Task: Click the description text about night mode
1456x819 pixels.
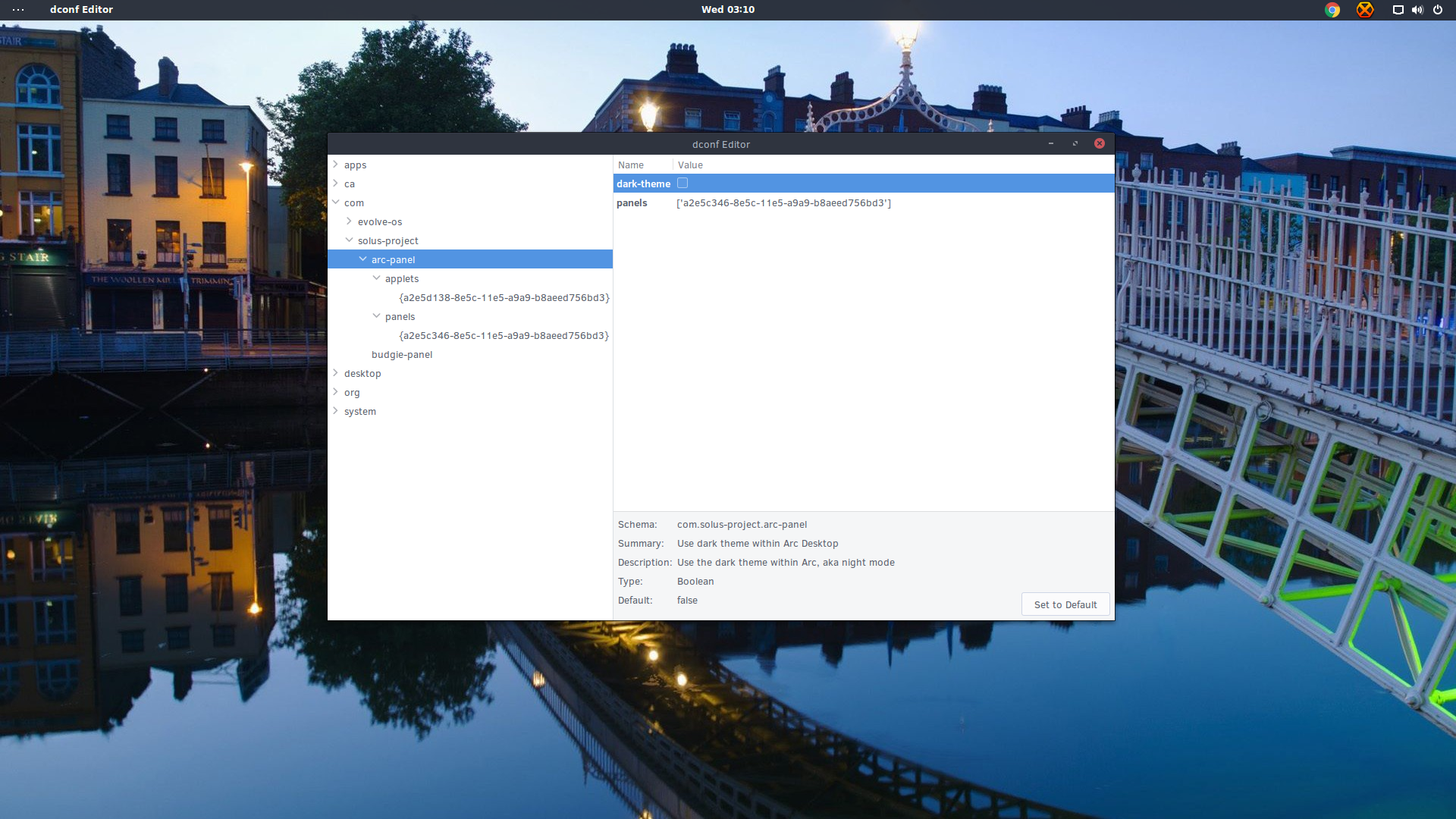Action: coord(786,562)
